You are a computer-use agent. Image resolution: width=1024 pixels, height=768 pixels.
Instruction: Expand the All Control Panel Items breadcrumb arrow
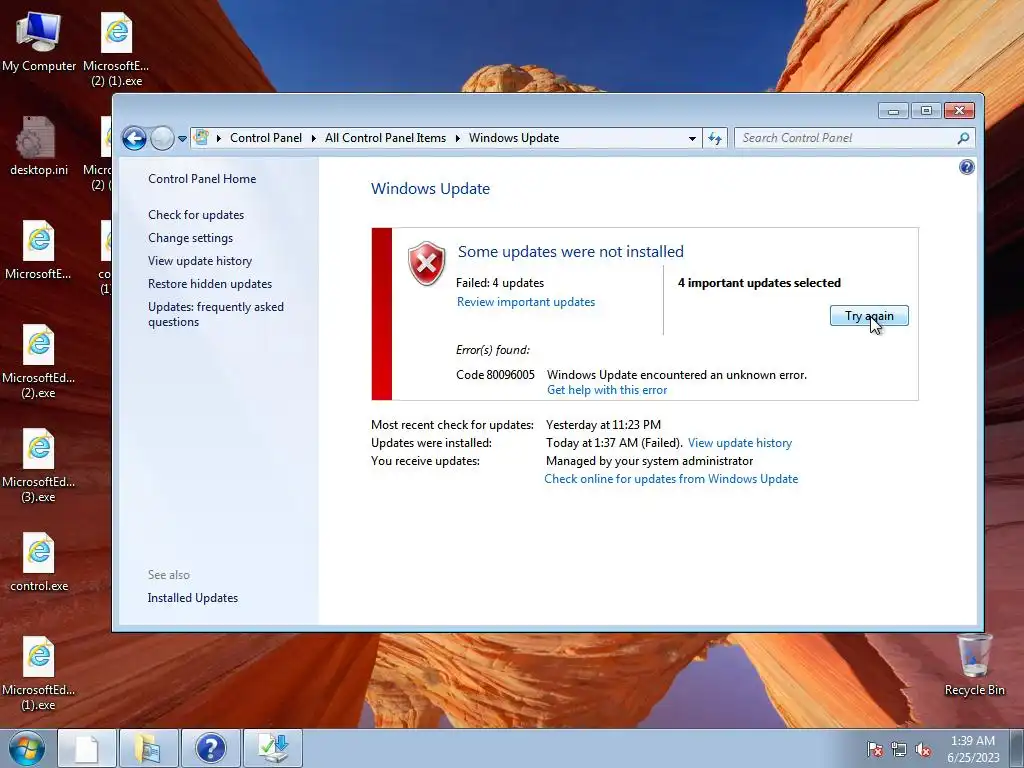458,138
